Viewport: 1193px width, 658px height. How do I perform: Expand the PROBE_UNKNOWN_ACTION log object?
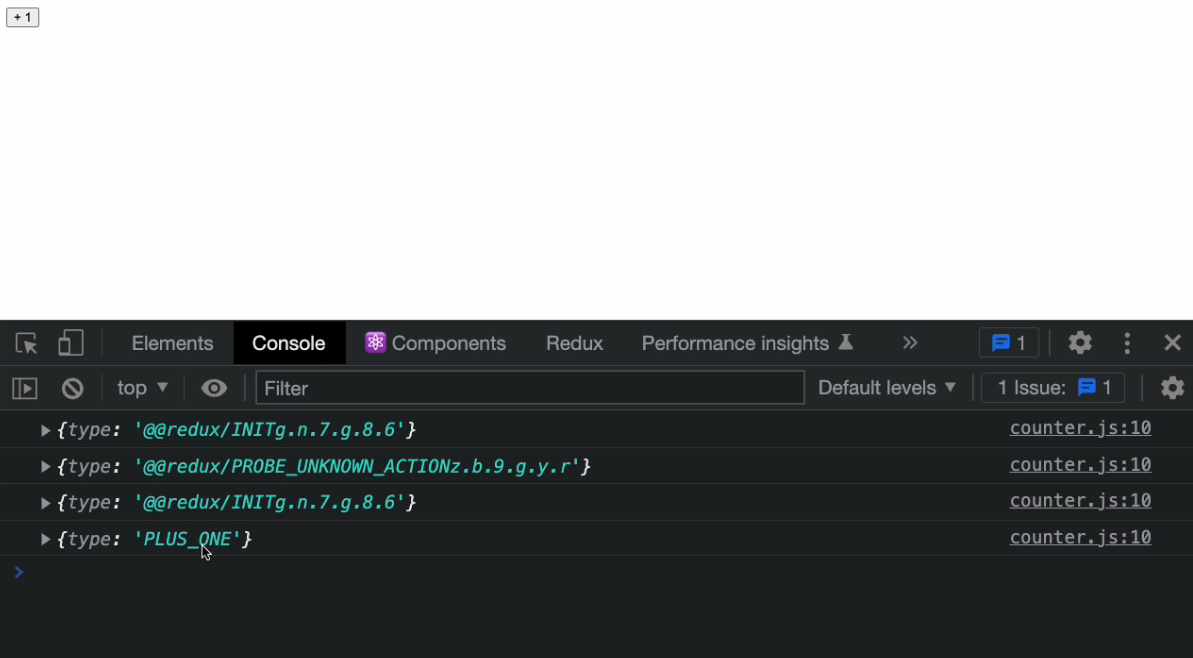45,467
